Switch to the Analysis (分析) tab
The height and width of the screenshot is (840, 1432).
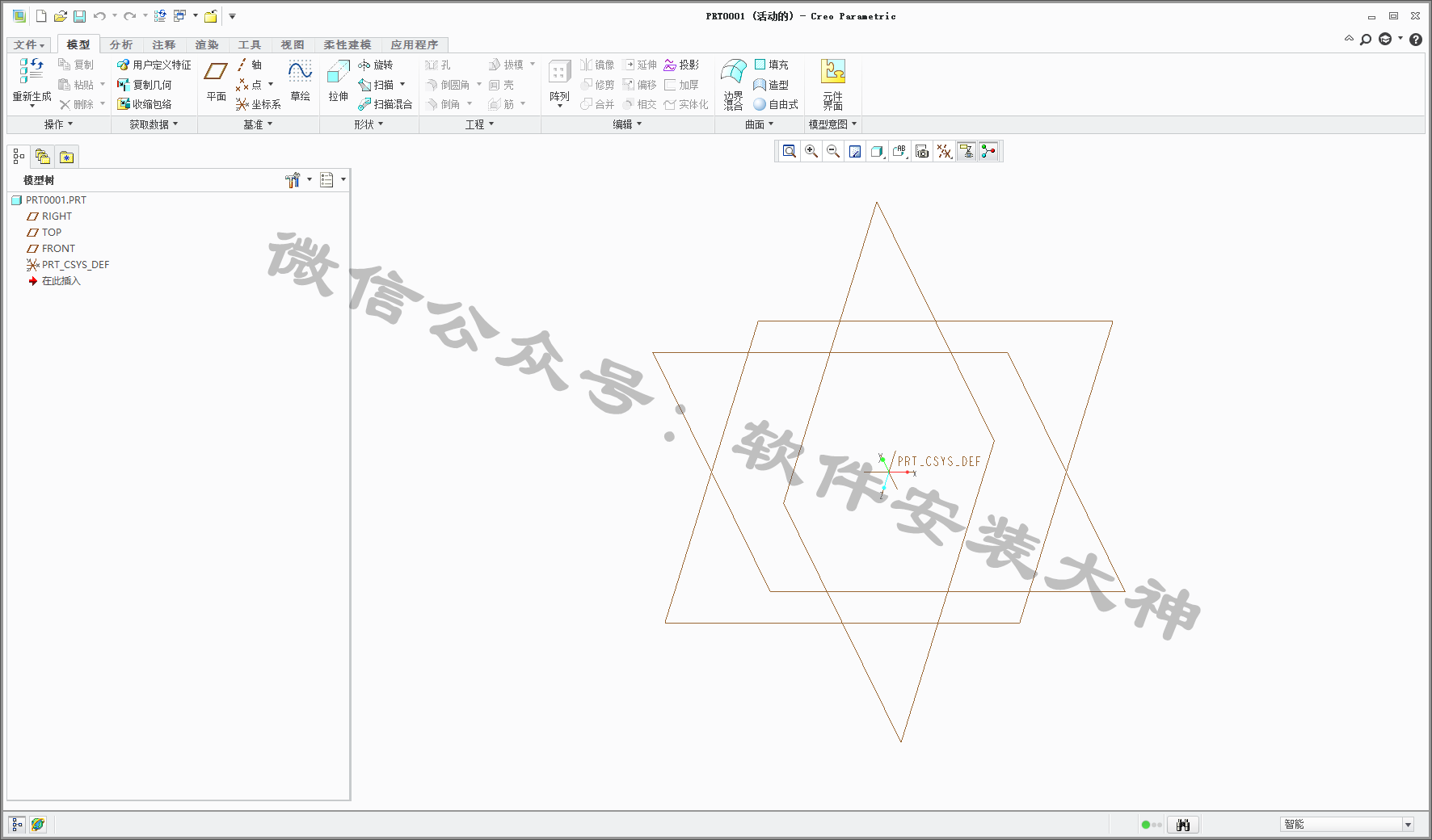[x=121, y=45]
